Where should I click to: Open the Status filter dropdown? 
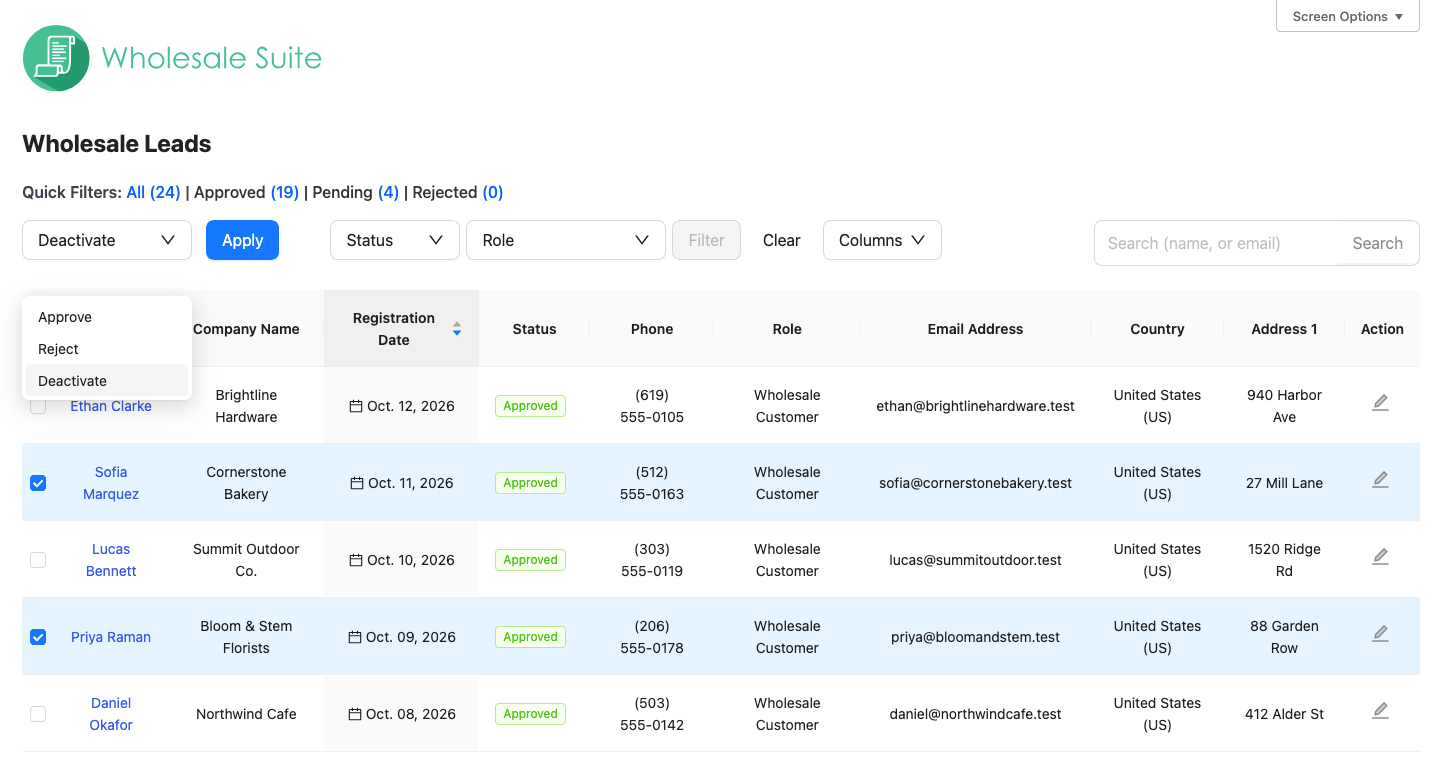[395, 240]
